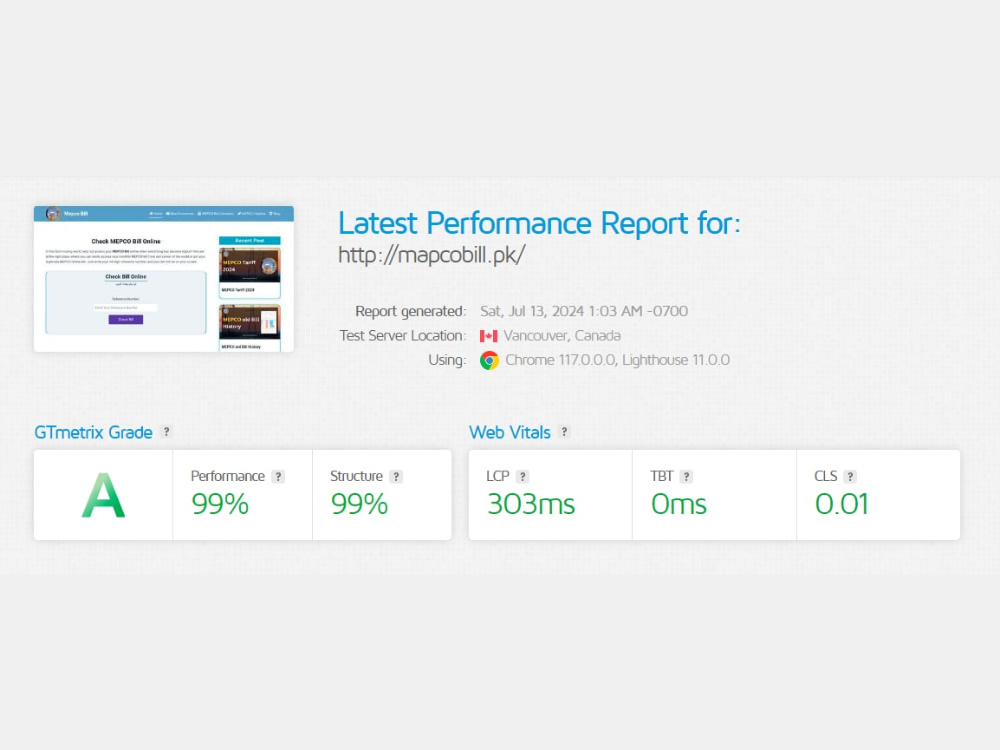Open the Performance question mark icon

tap(278, 476)
